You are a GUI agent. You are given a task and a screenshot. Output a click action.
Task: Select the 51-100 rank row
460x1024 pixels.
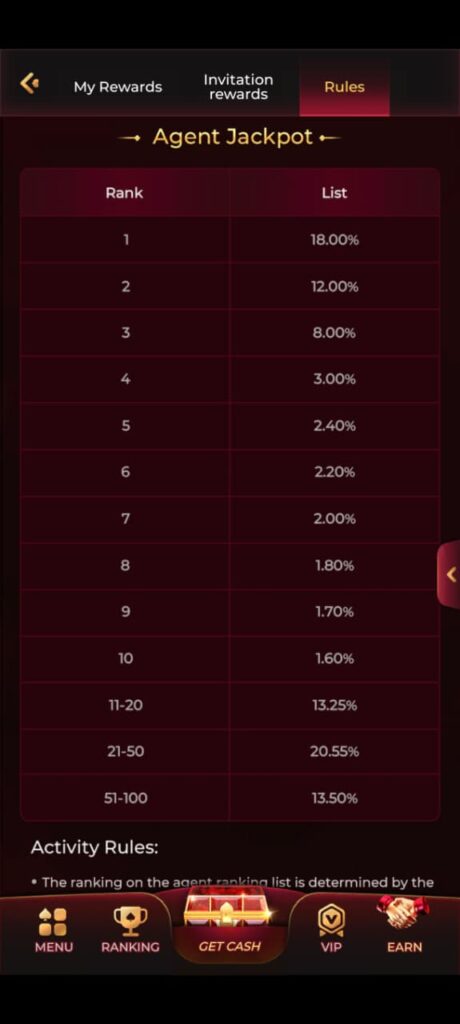click(230, 798)
